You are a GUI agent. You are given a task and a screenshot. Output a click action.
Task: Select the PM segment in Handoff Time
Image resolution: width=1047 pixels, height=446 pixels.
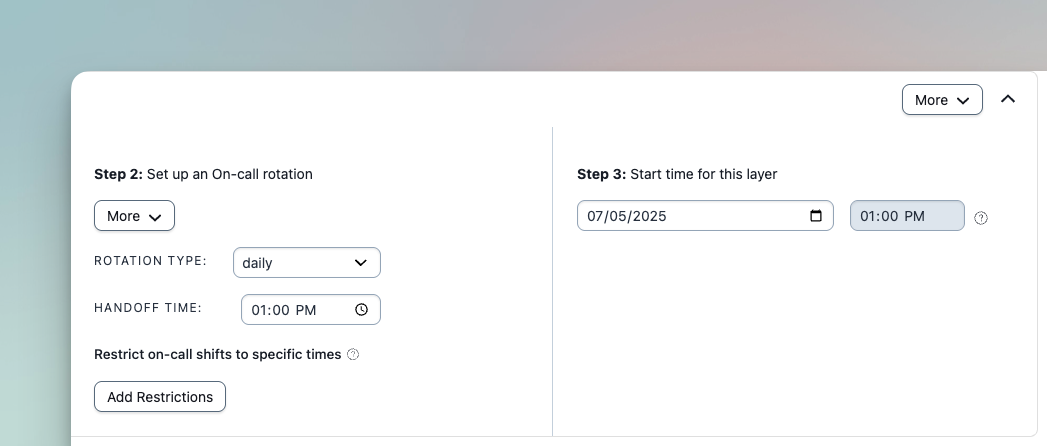point(306,310)
